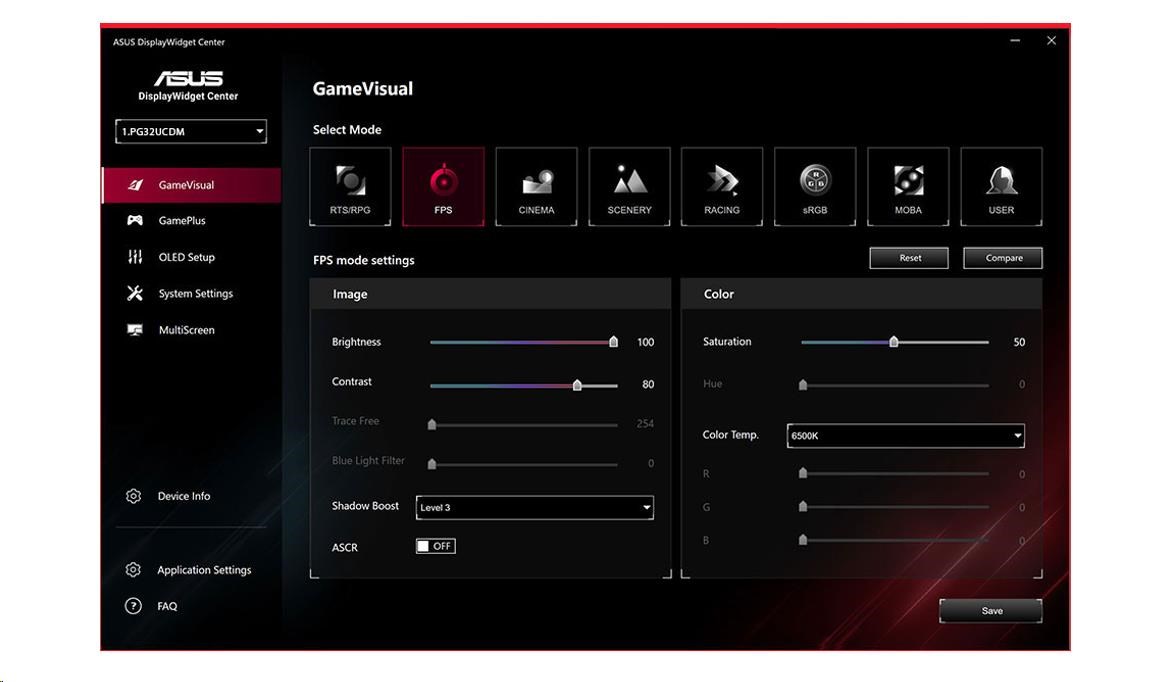Viewport: 1153px width, 682px height.
Task: Click the FAQ question mark icon
Action: 133,605
